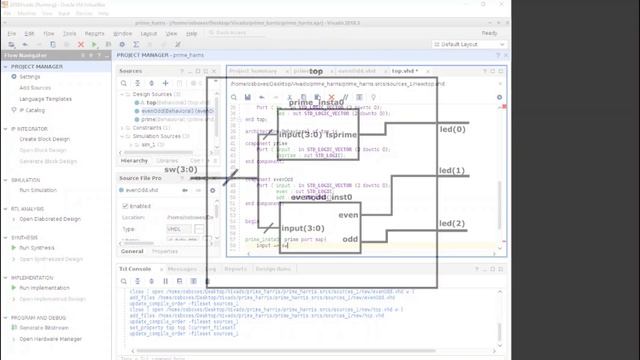The image size is (640, 360).
Task: Collapse IMPLEMENTATION section
Action: tap(6, 278)
